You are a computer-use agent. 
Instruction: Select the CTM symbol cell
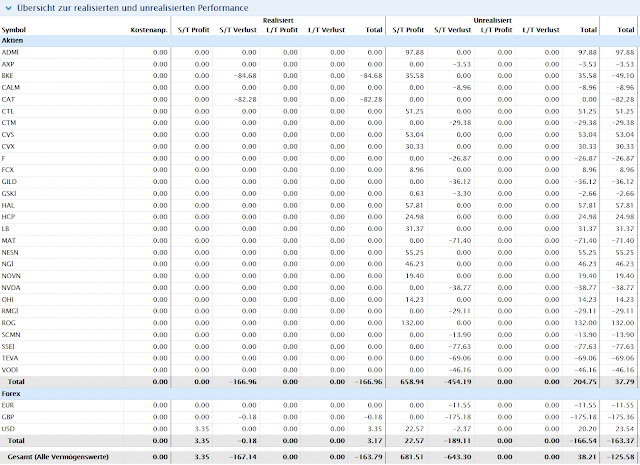[9, 122]
